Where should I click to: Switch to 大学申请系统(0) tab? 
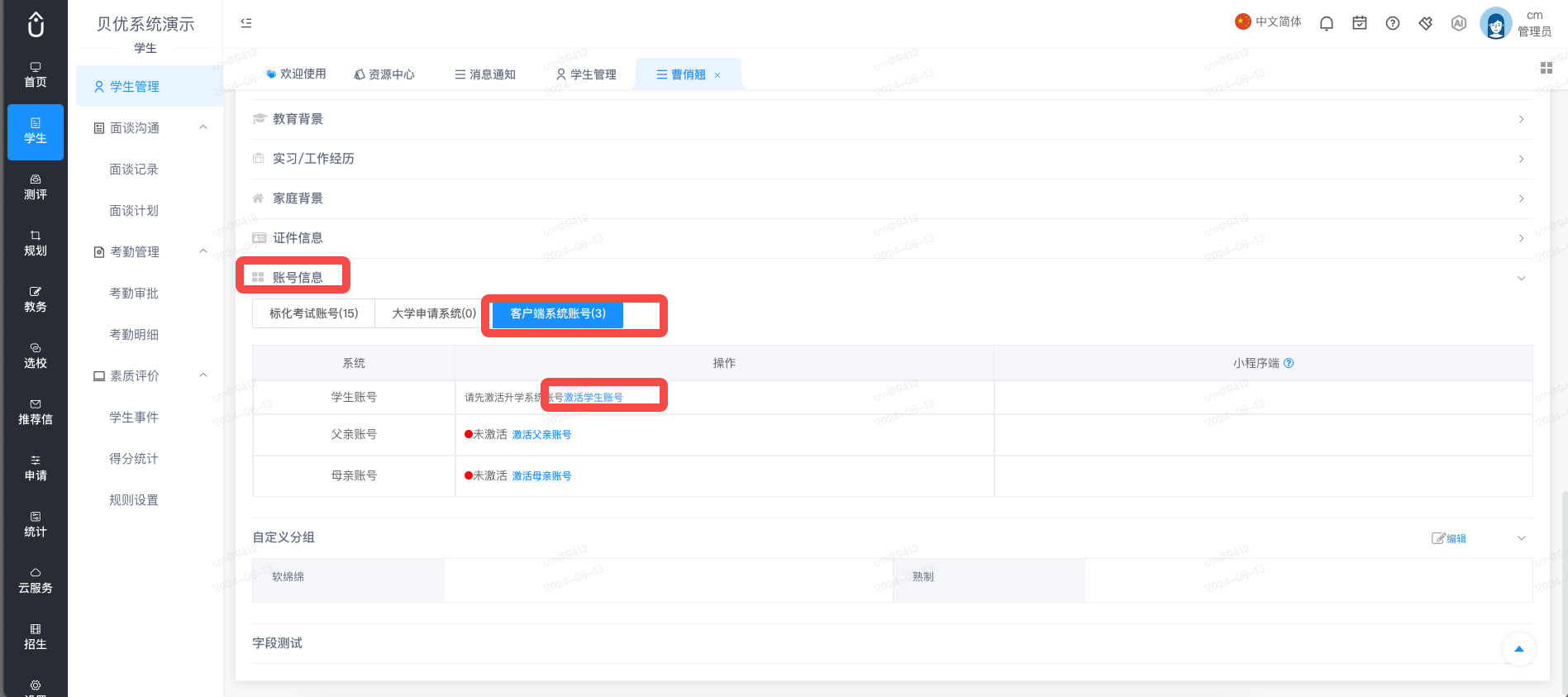[434, 313]
